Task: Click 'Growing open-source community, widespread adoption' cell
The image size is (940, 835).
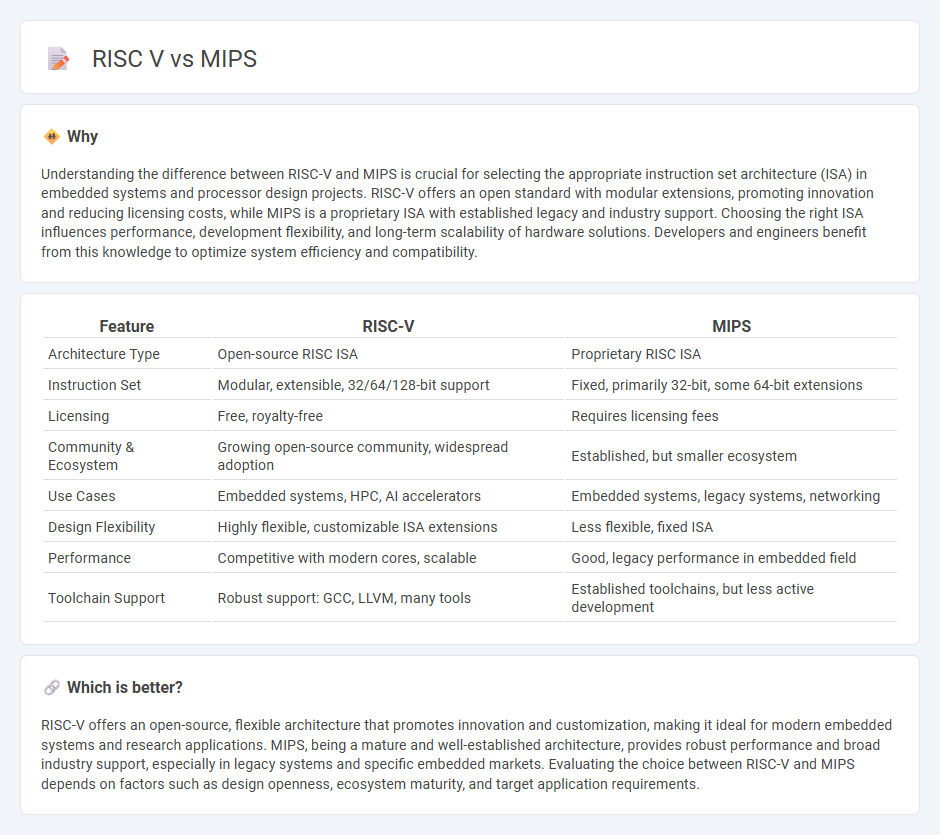Action: 363,456
